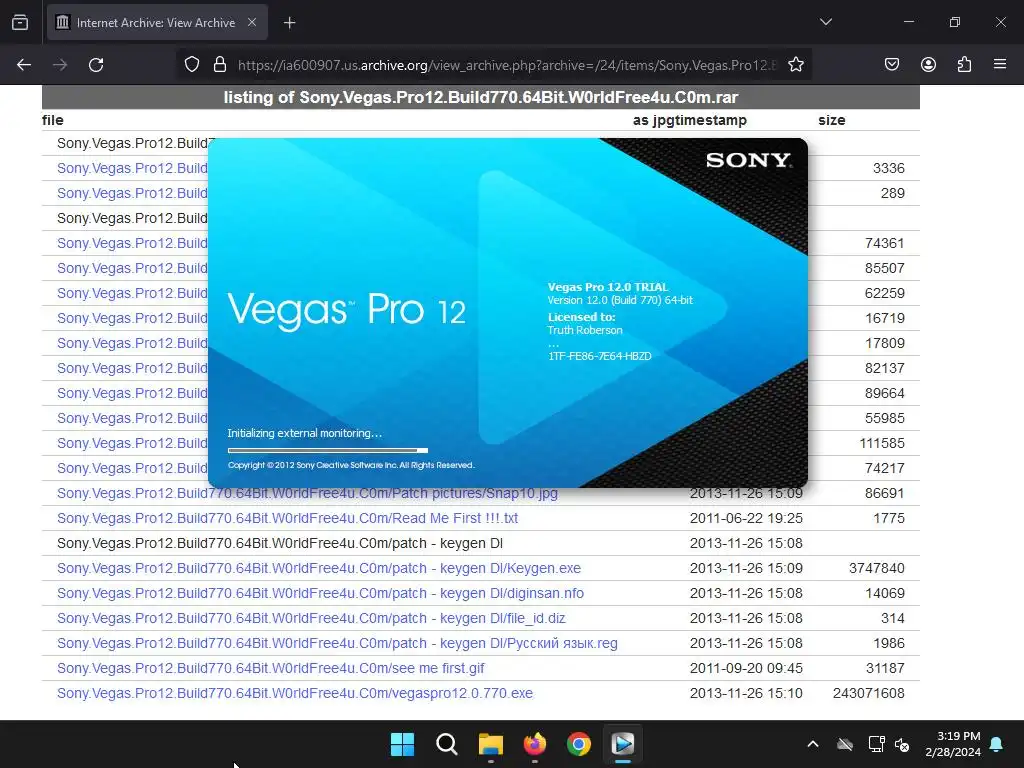Open network status tray icon
Viewport: 1024px width, 768px height.
point(876,744)
